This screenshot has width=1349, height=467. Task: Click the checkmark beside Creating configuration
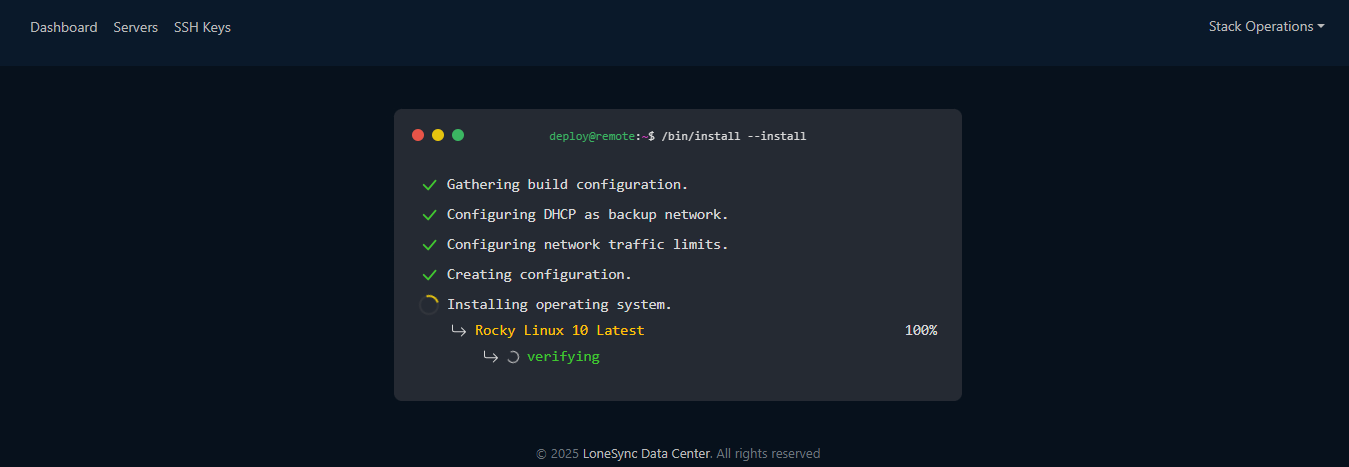(430, 275)
